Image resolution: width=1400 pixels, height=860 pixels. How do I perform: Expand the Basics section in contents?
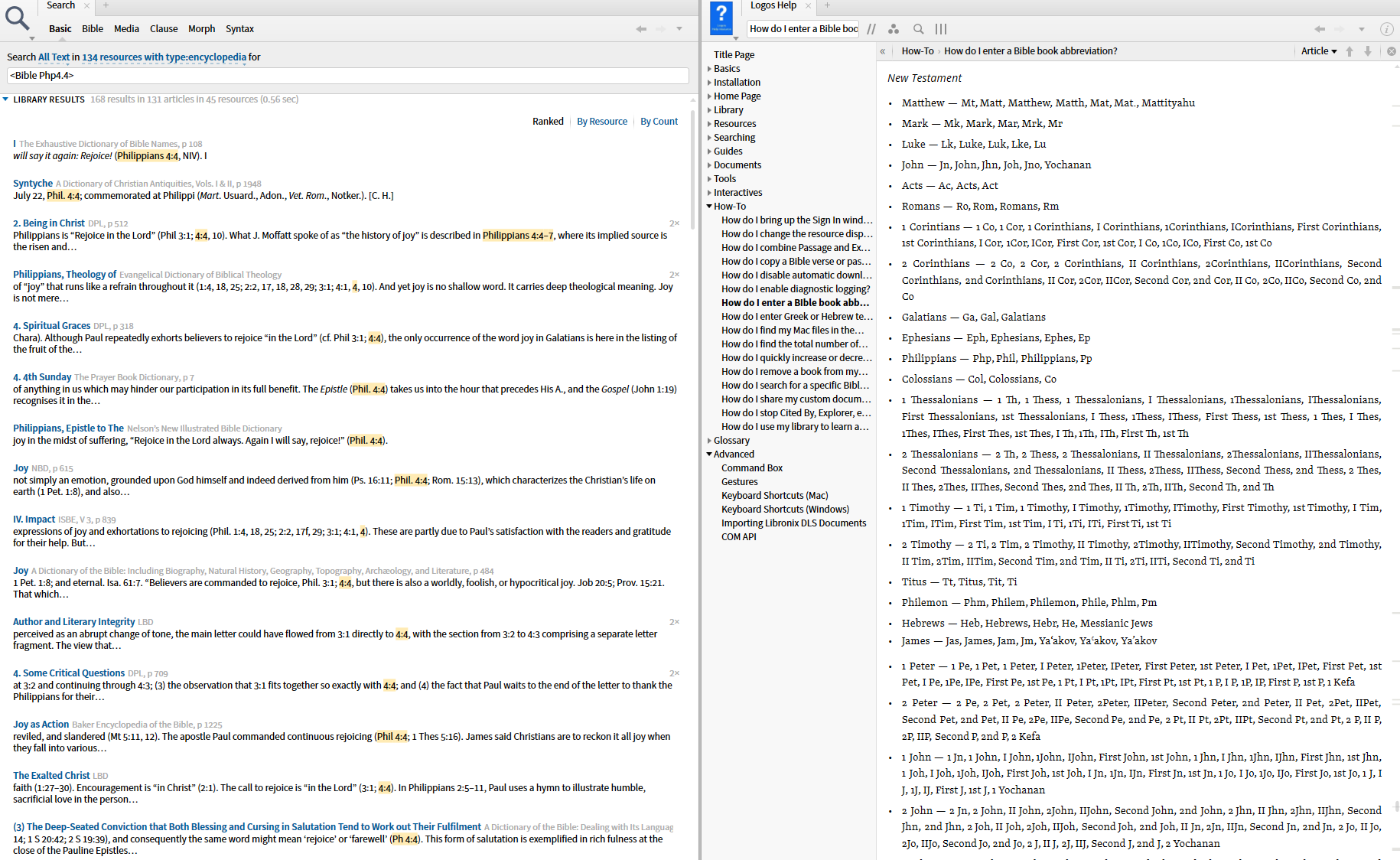pyautogui.click(x=710, y=69)
